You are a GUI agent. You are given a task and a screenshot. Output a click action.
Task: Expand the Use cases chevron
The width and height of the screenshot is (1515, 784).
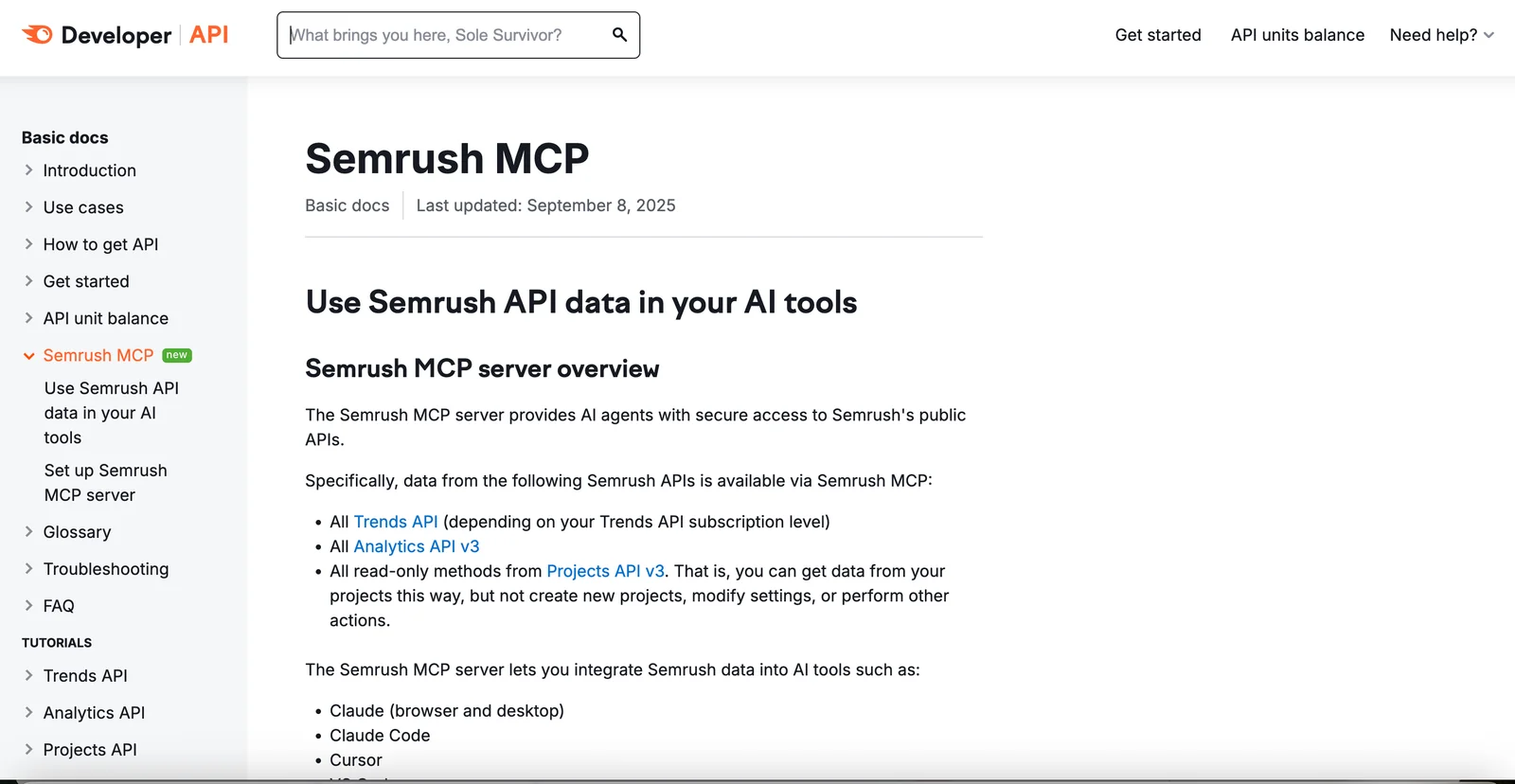28,207
